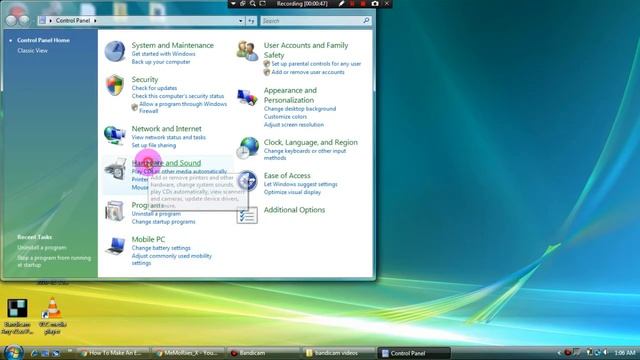This screenshot has width=640, height=360.
Task: Click Check for updates link
Action: (154, 88)
